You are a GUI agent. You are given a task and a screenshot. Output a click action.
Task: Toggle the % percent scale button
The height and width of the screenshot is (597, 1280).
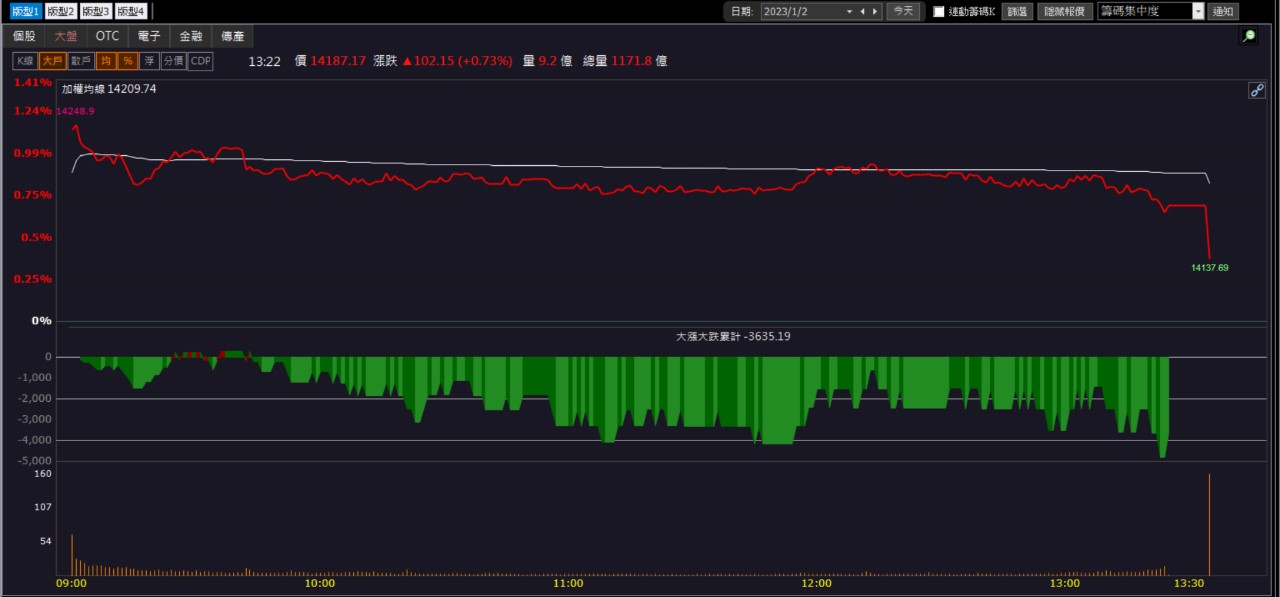click(x=128, y=61)
